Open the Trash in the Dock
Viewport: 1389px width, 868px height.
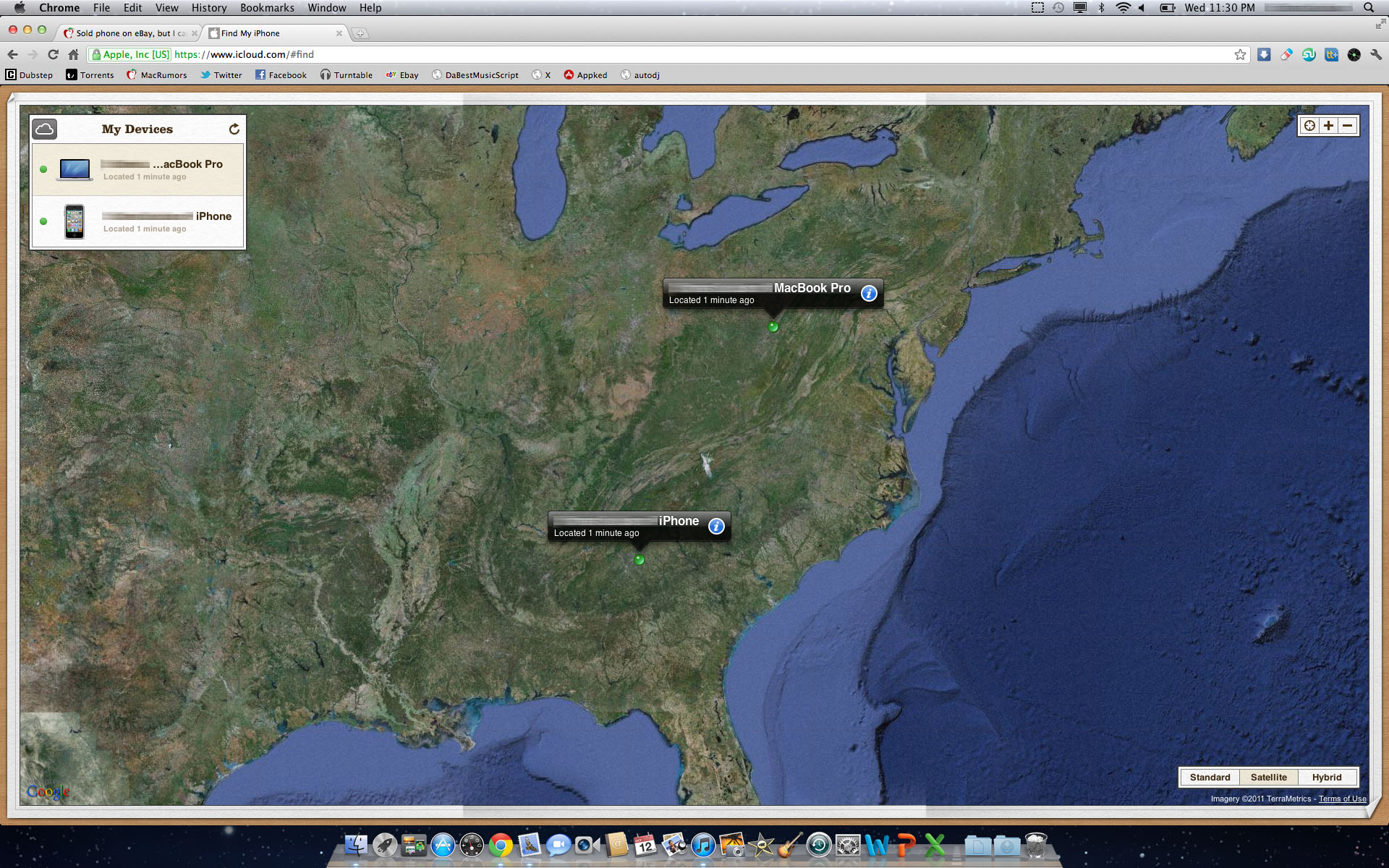[x=1036, y=844]
